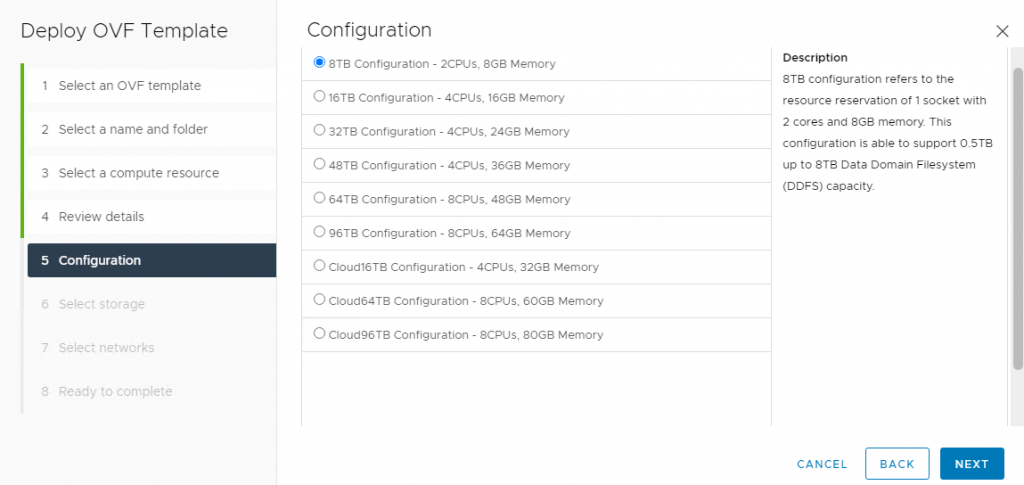Go to step 1 Select an OVF template

click(x=129, y=86)
